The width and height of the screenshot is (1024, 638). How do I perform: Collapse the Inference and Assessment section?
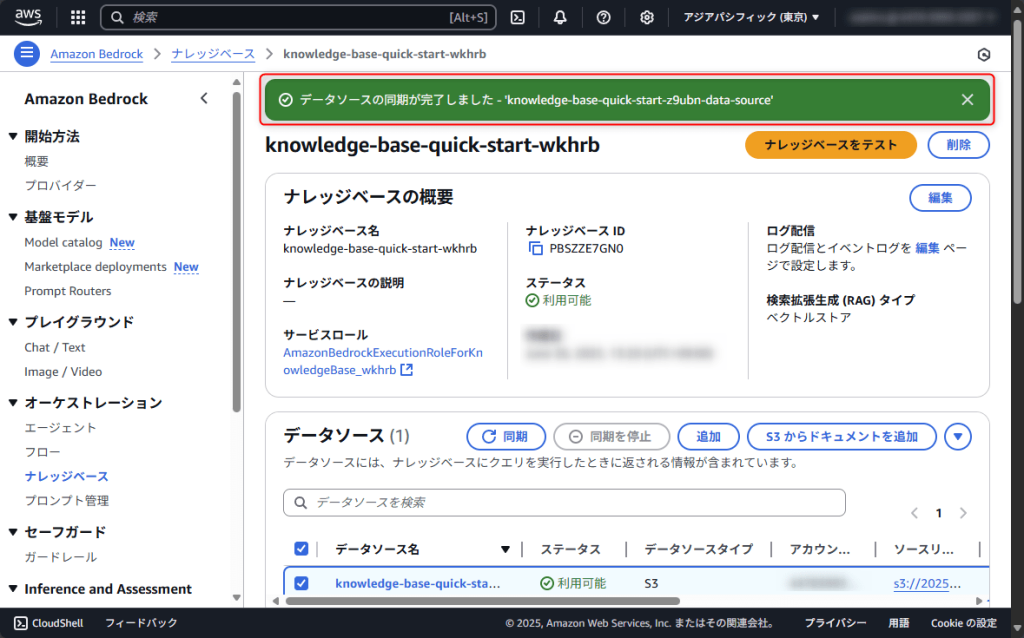point(13,589)
